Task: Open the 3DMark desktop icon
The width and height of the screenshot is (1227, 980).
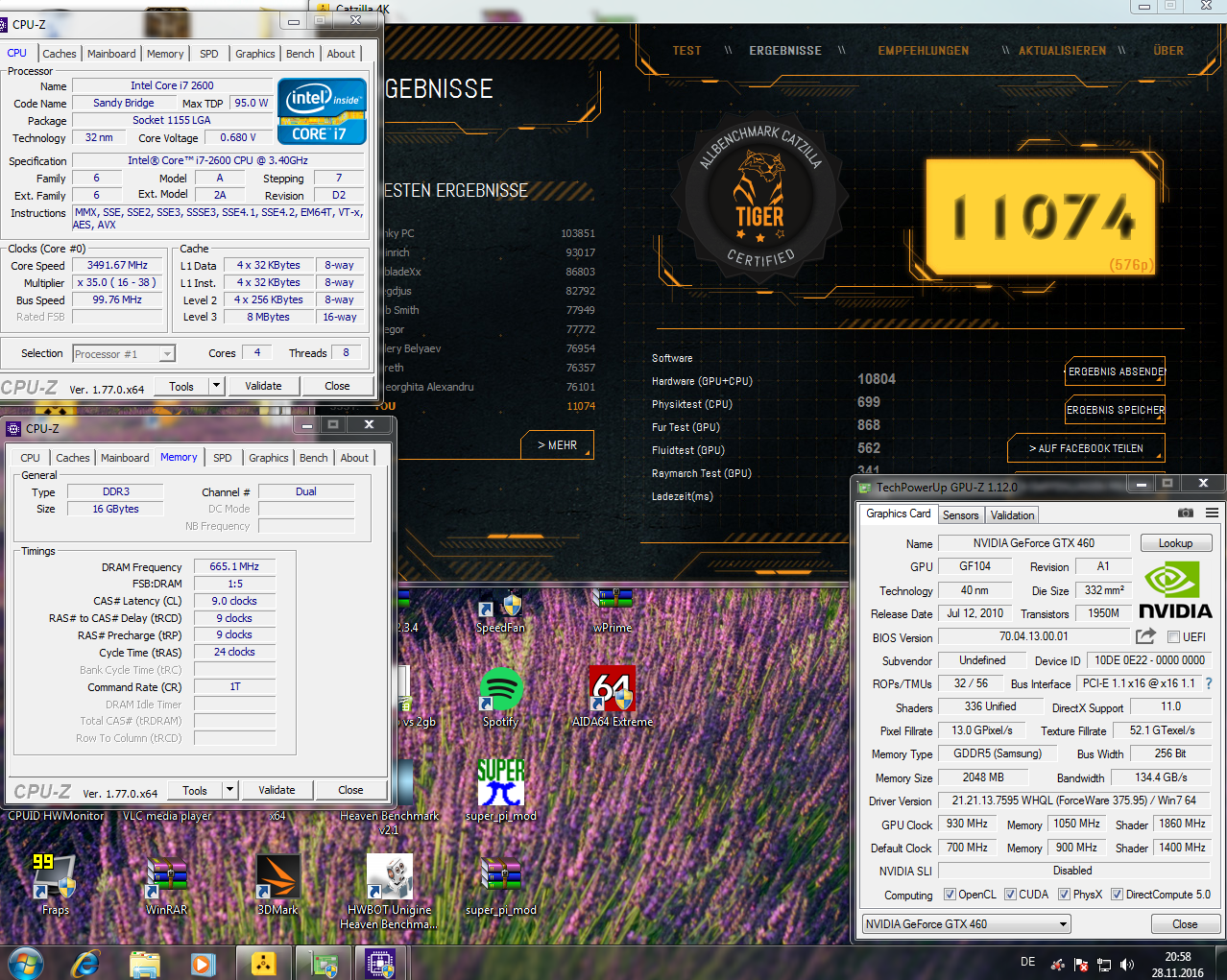Action: 277,884
